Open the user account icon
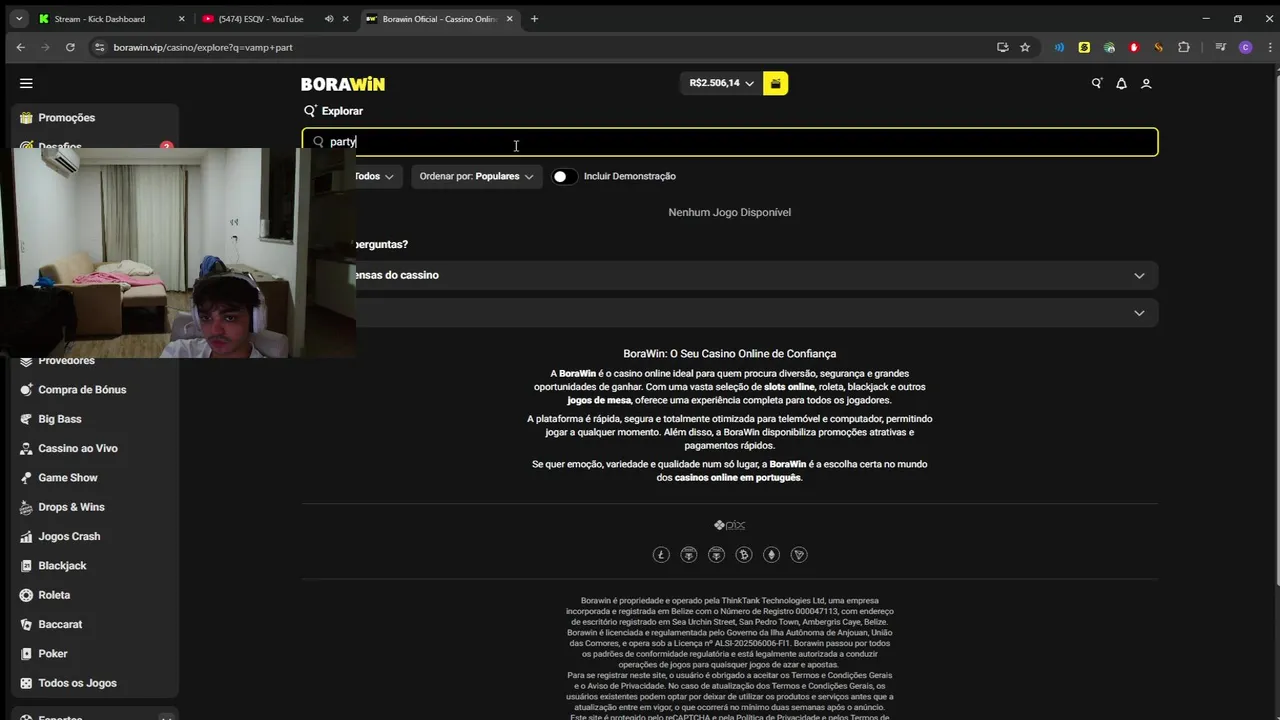The height and width of the screenshot is (720, 1280). pos(1146,84)
